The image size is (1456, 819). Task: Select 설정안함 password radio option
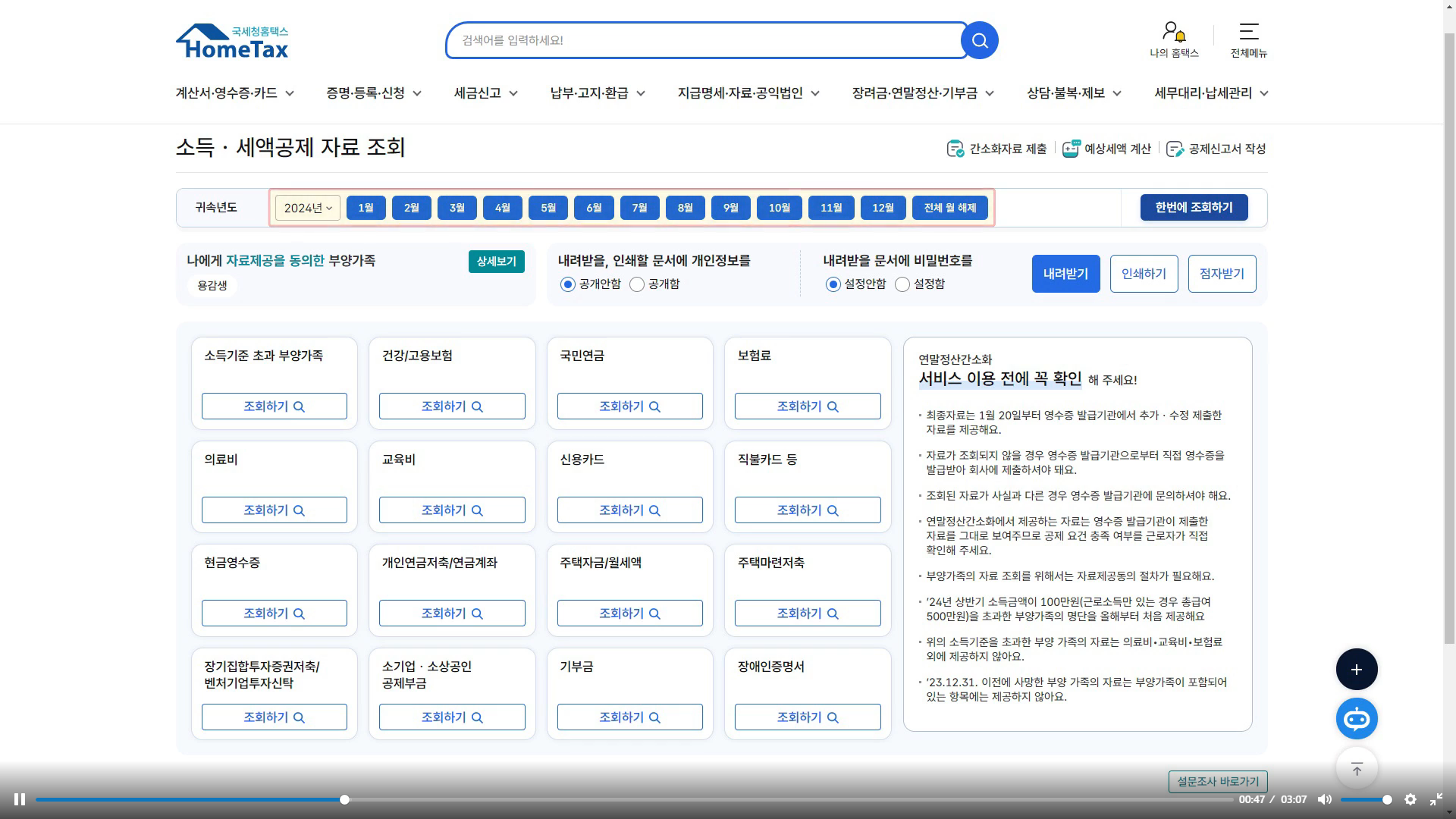click(x=833, y=284)
